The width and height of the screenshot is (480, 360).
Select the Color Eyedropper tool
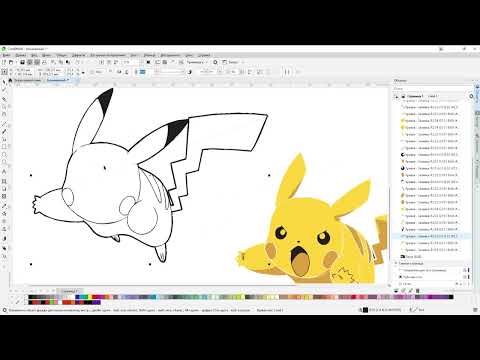pyautogui.click(x=4, y=206)
